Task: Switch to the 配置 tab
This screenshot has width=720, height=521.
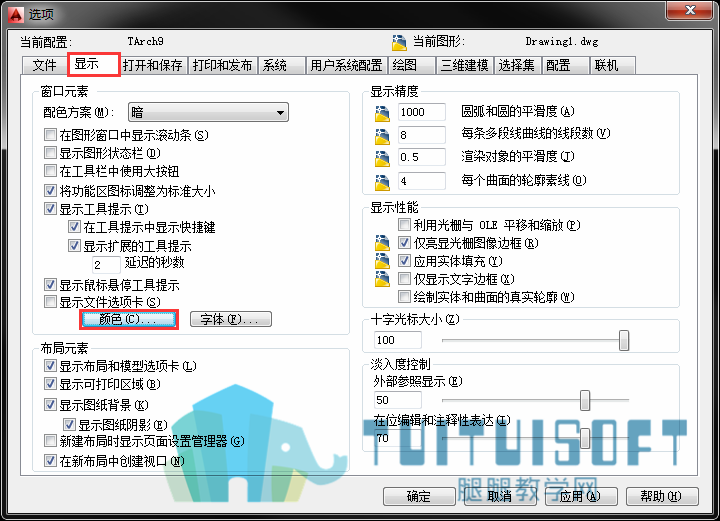Action: pyautogui.click(x=565, y=65)
